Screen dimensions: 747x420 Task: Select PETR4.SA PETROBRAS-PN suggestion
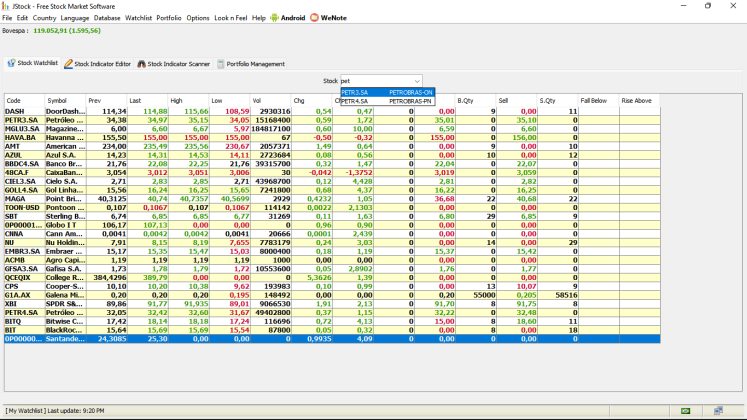(387, 101)
